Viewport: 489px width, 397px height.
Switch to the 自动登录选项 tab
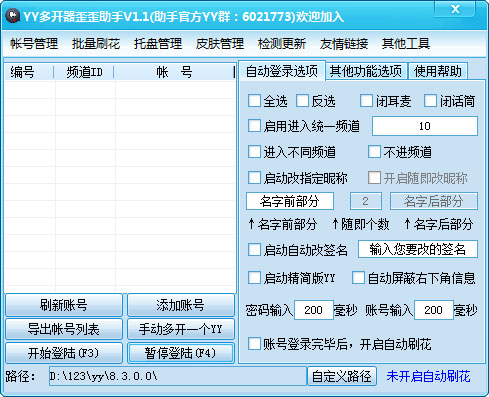(282, 71)
